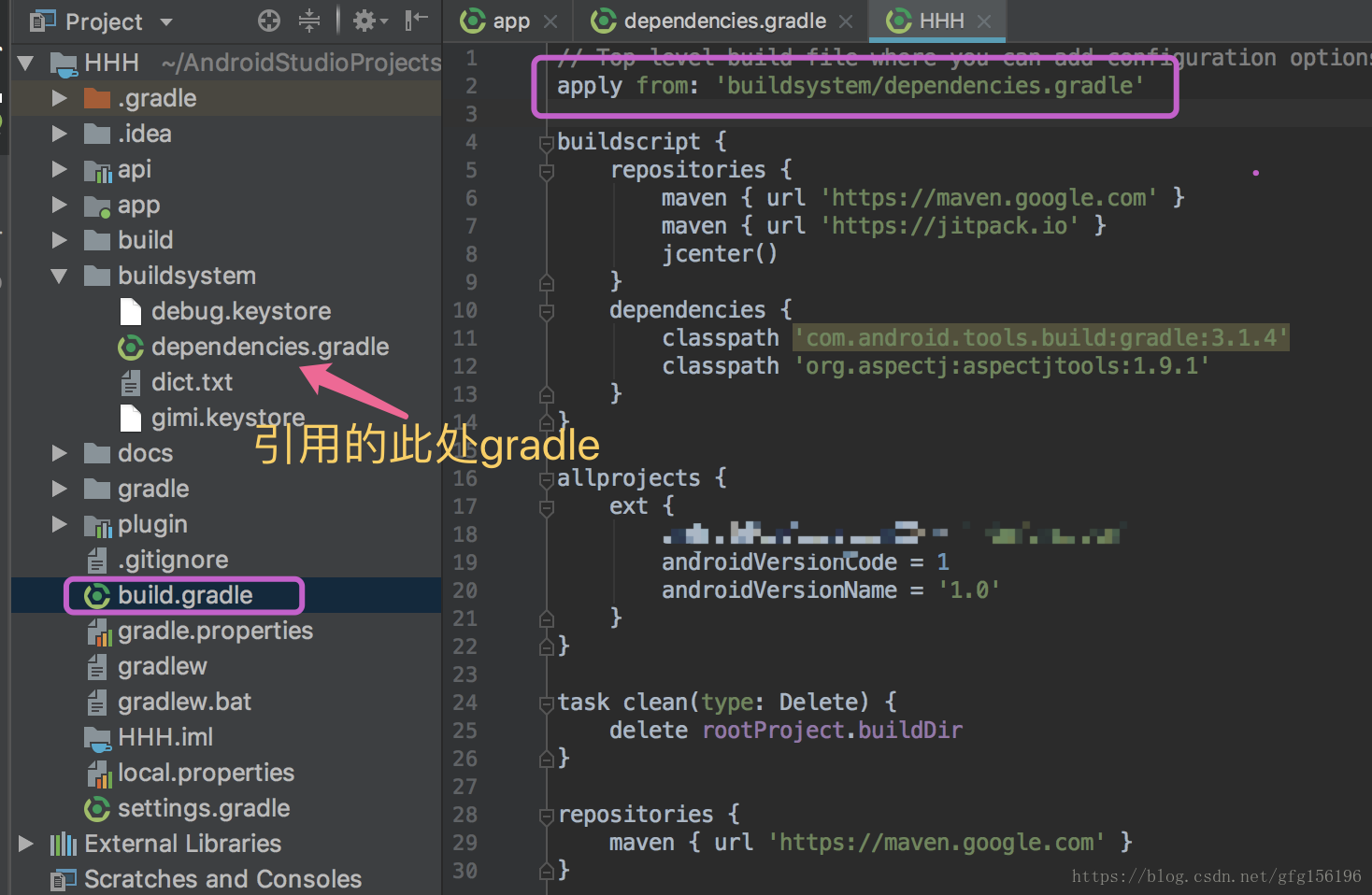This screenshot has height=895, width=1372.
Task: Switch to the app editor tab
Action: [510, 21]
